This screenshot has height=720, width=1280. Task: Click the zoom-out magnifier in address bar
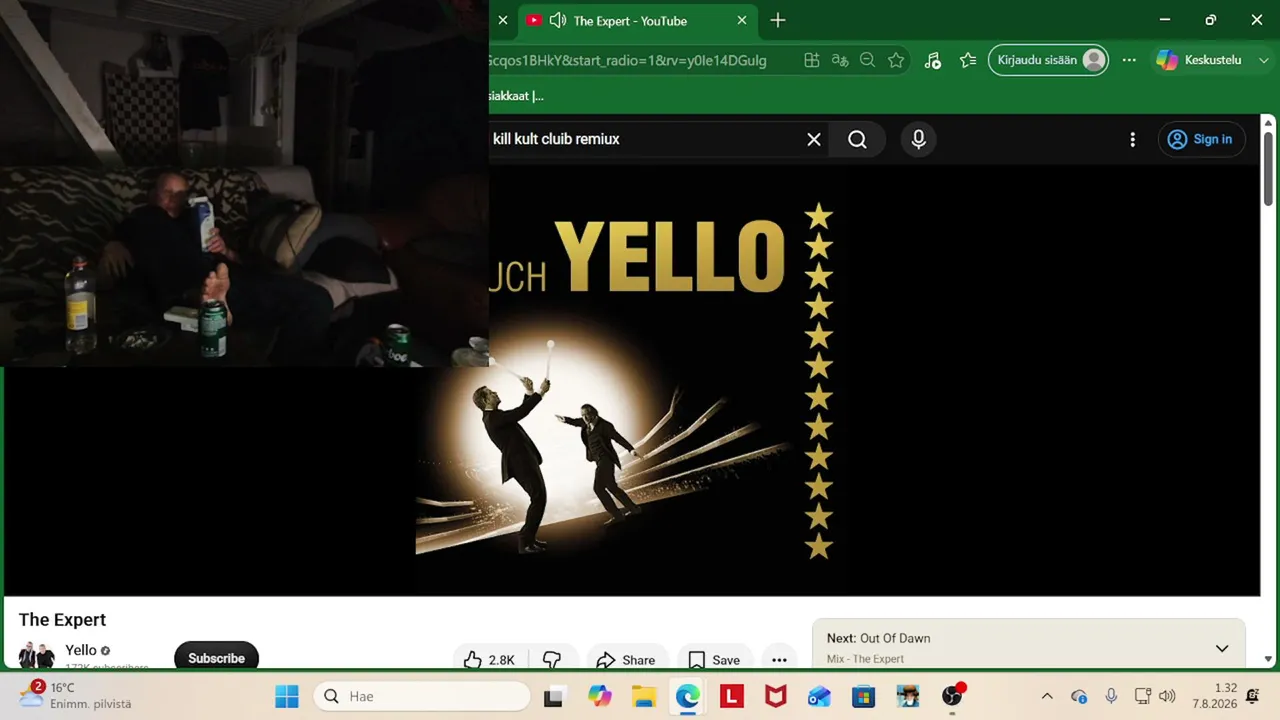point(868,60)
